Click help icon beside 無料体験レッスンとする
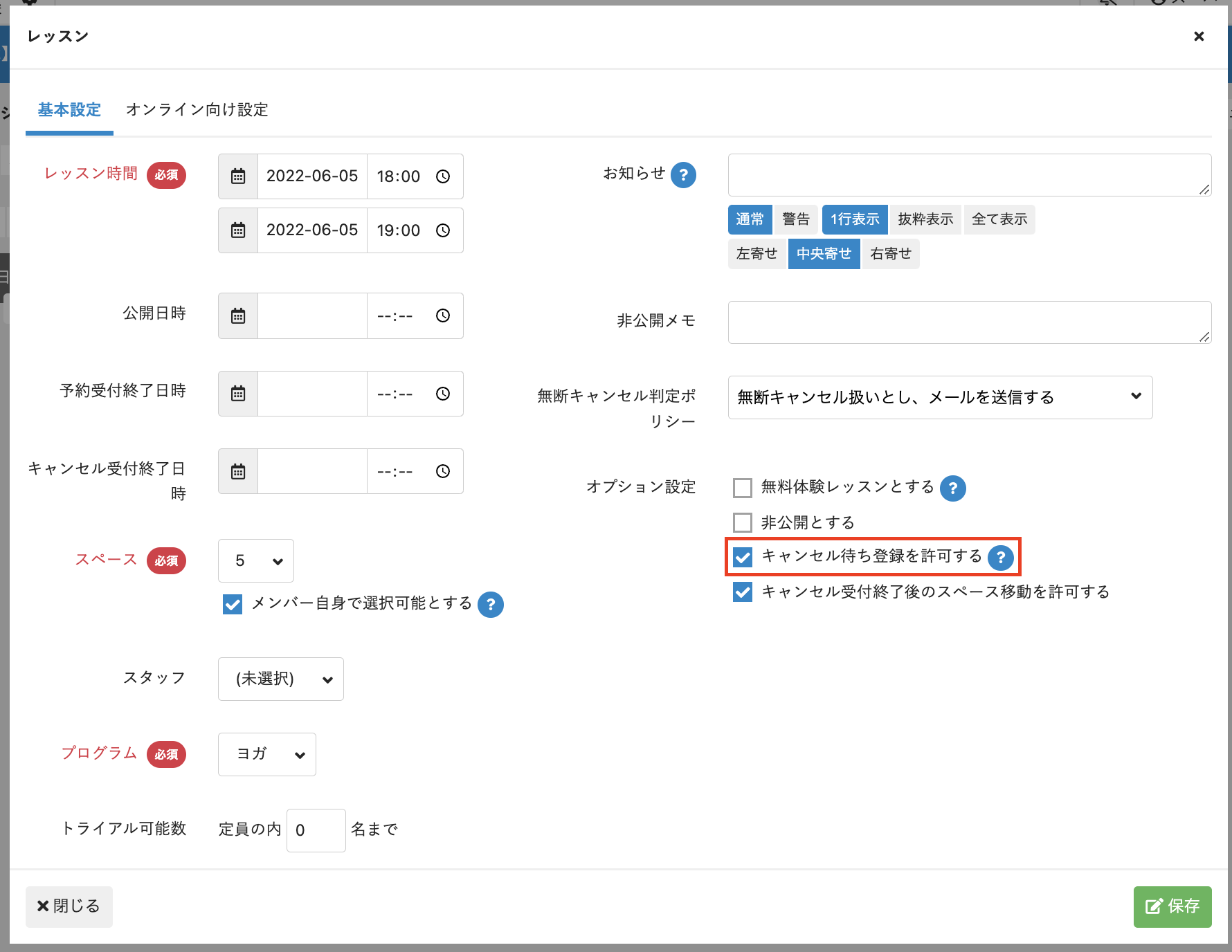The width and height of the screenshot is (1232, 952). 952,488
